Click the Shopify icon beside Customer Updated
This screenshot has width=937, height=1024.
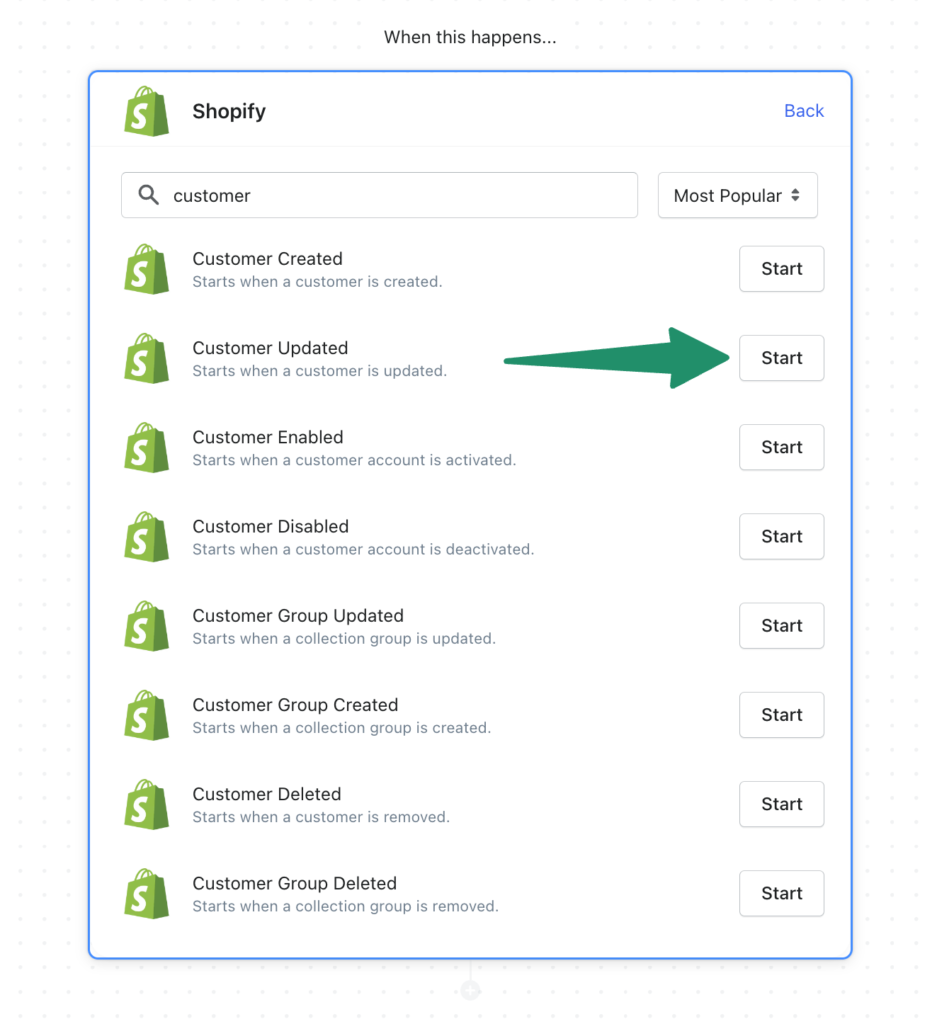pyautogui.click(x=146, y=358)
